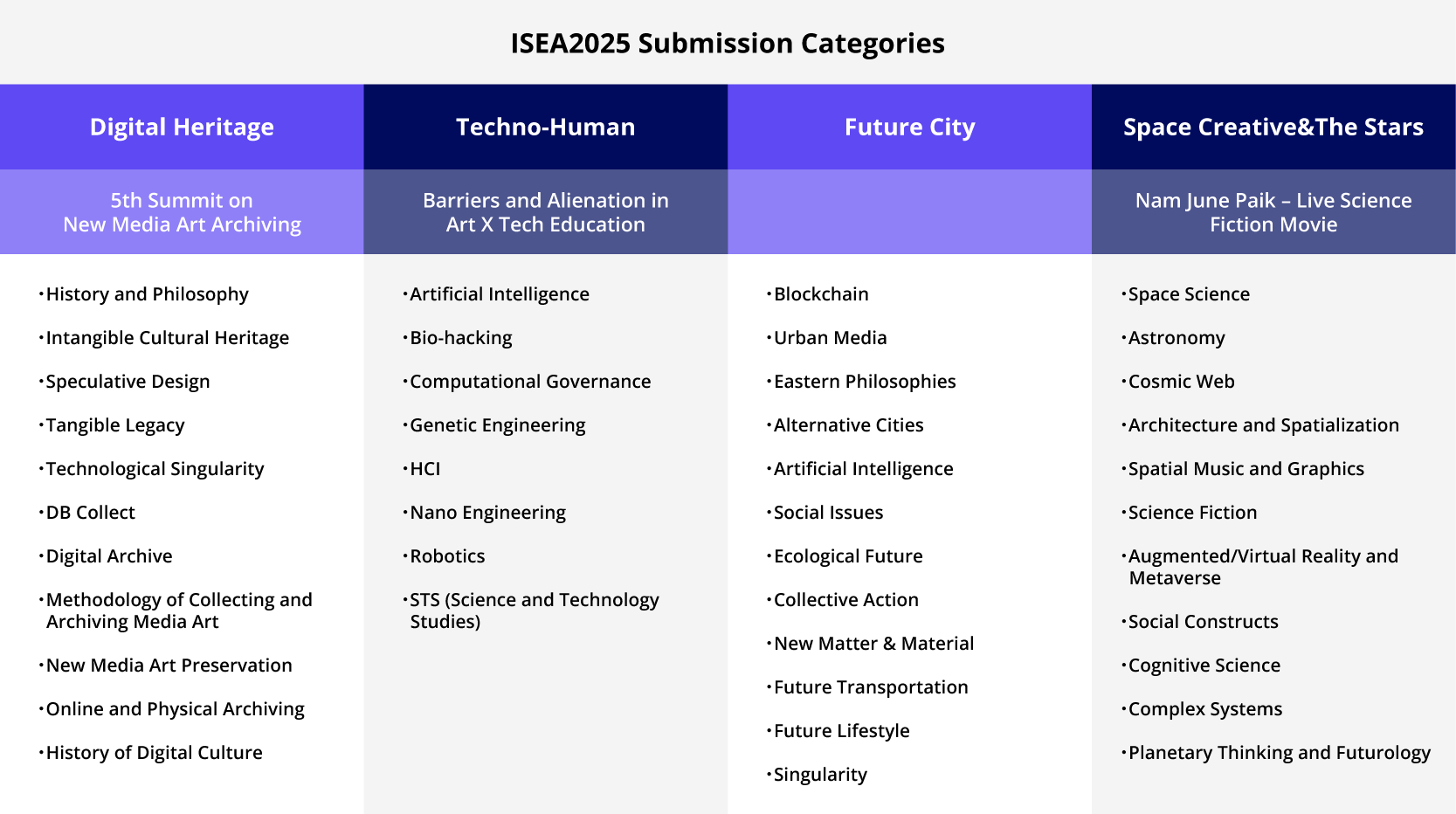Click the Computational Governance item
The image size is (1456, 814).
click(x=530, y=382)
